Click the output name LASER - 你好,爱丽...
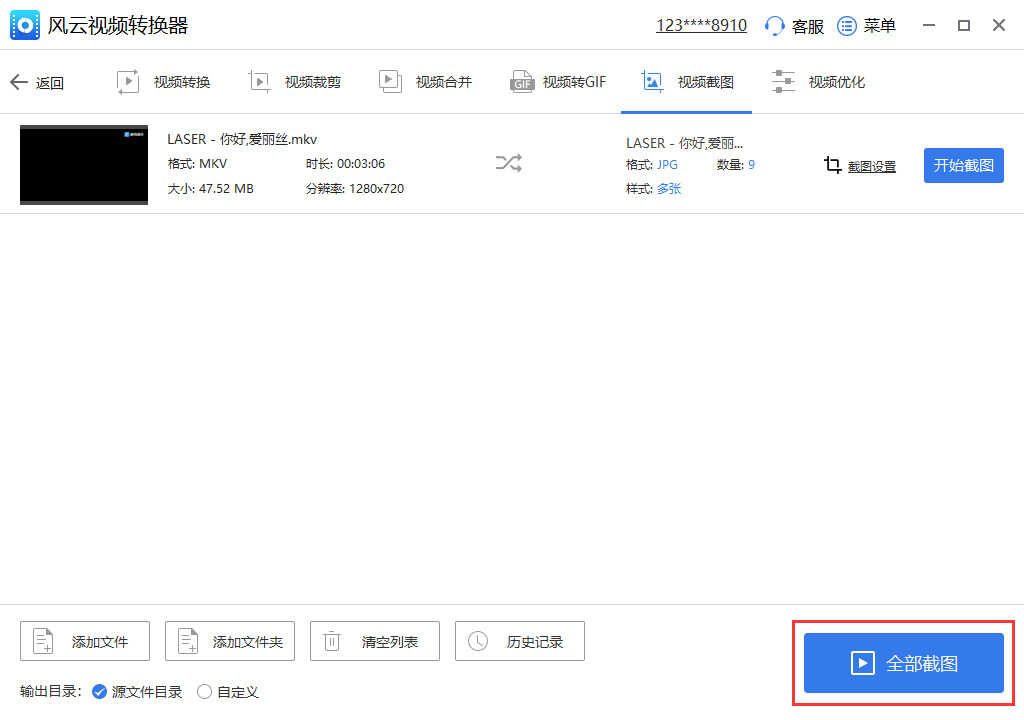Screen dimensions: 1024x720 pyautogui.click(x=684, y=143)
